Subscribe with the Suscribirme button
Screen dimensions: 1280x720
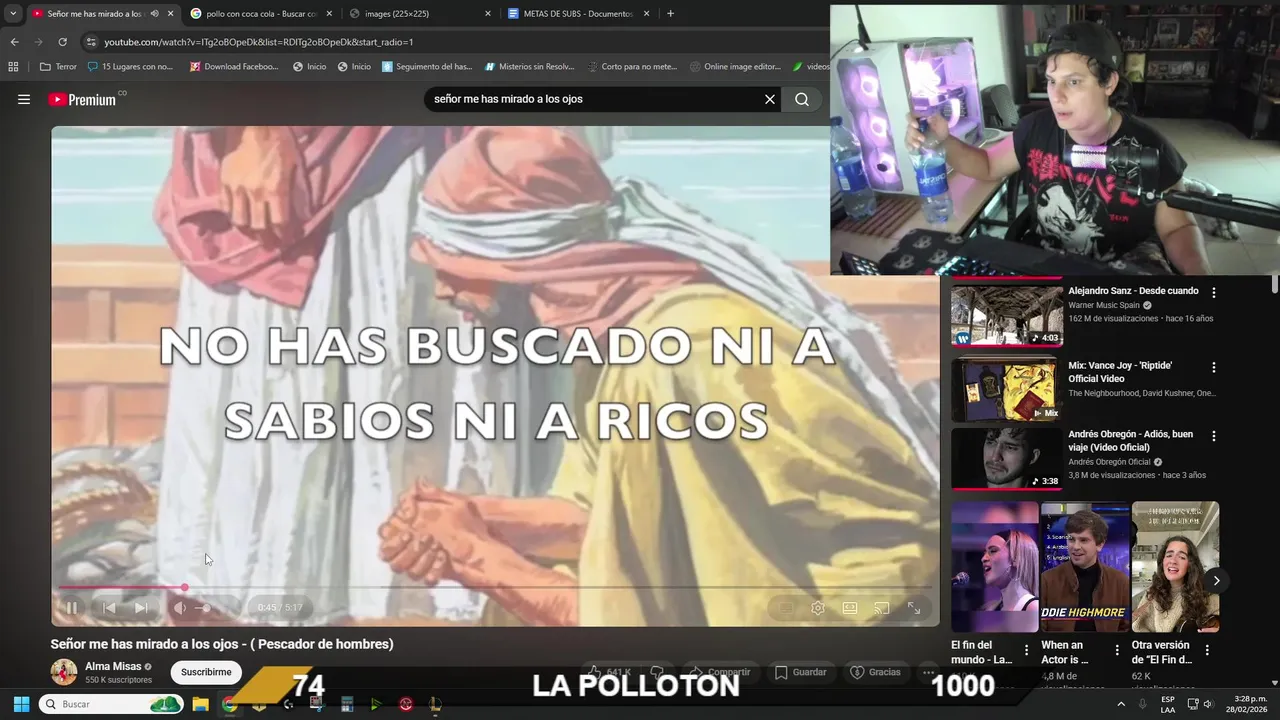[206, 672]
